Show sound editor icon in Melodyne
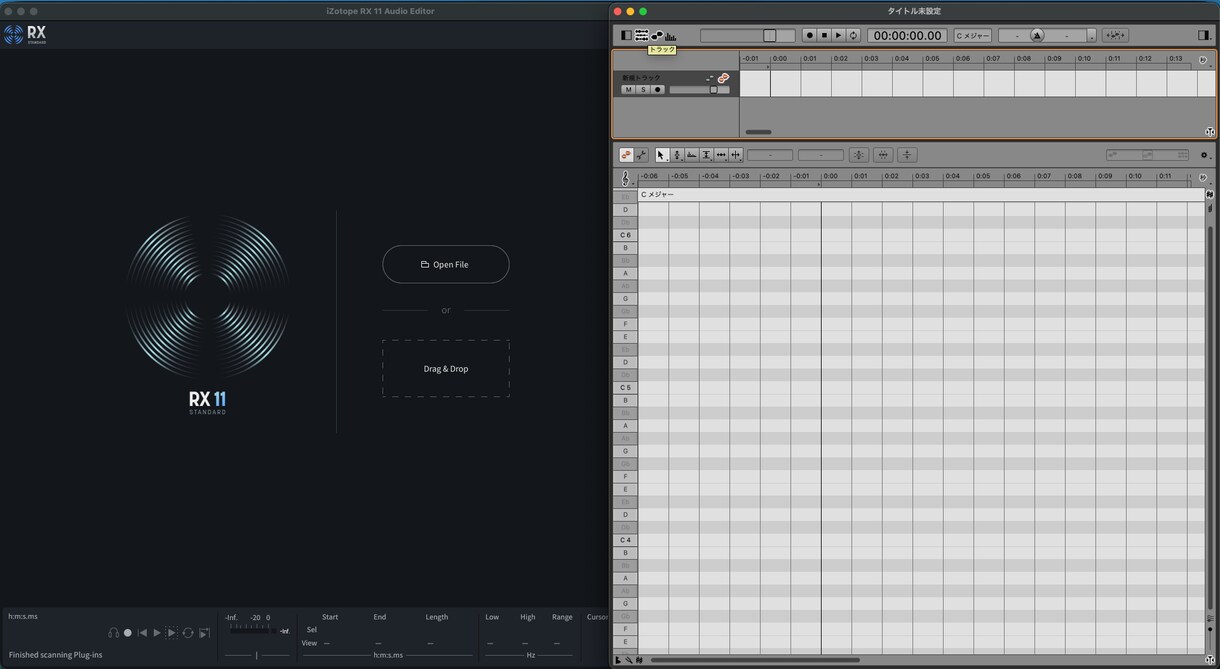 click(x=670, y=35)
